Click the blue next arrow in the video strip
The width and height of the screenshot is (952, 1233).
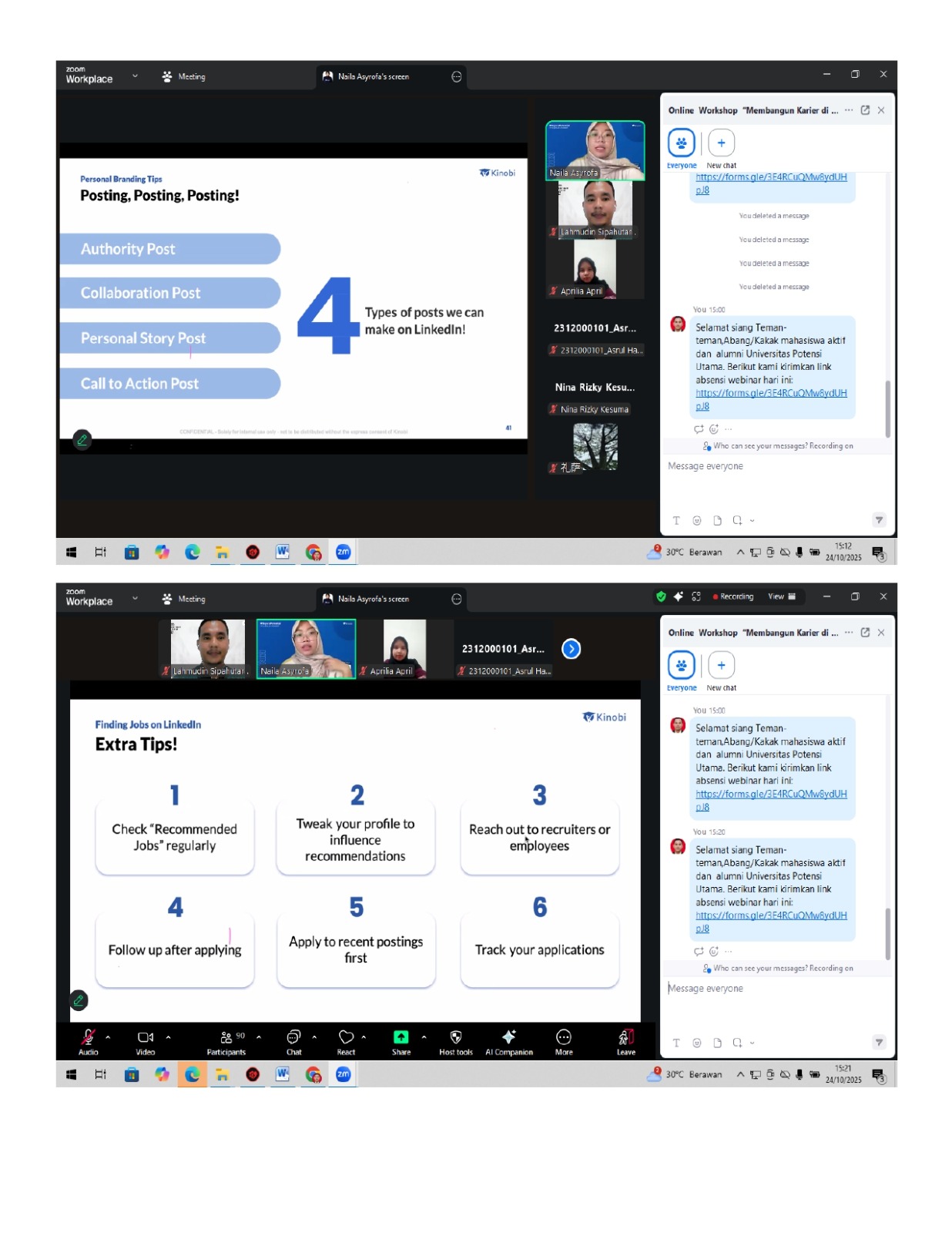point(571,649)
